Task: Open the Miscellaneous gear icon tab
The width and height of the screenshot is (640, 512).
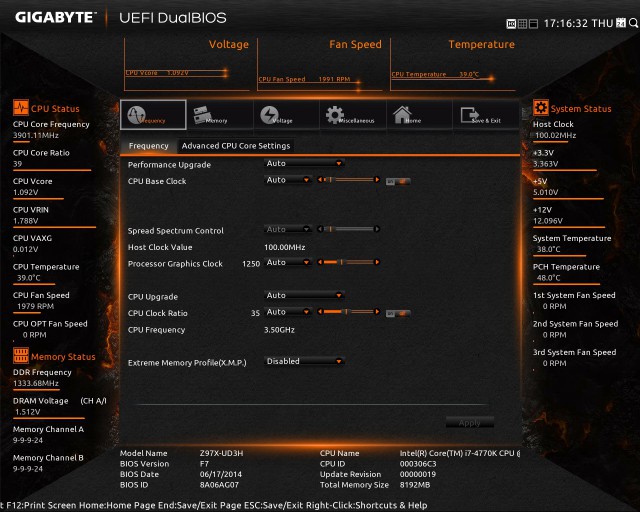Action: [353, 115]
